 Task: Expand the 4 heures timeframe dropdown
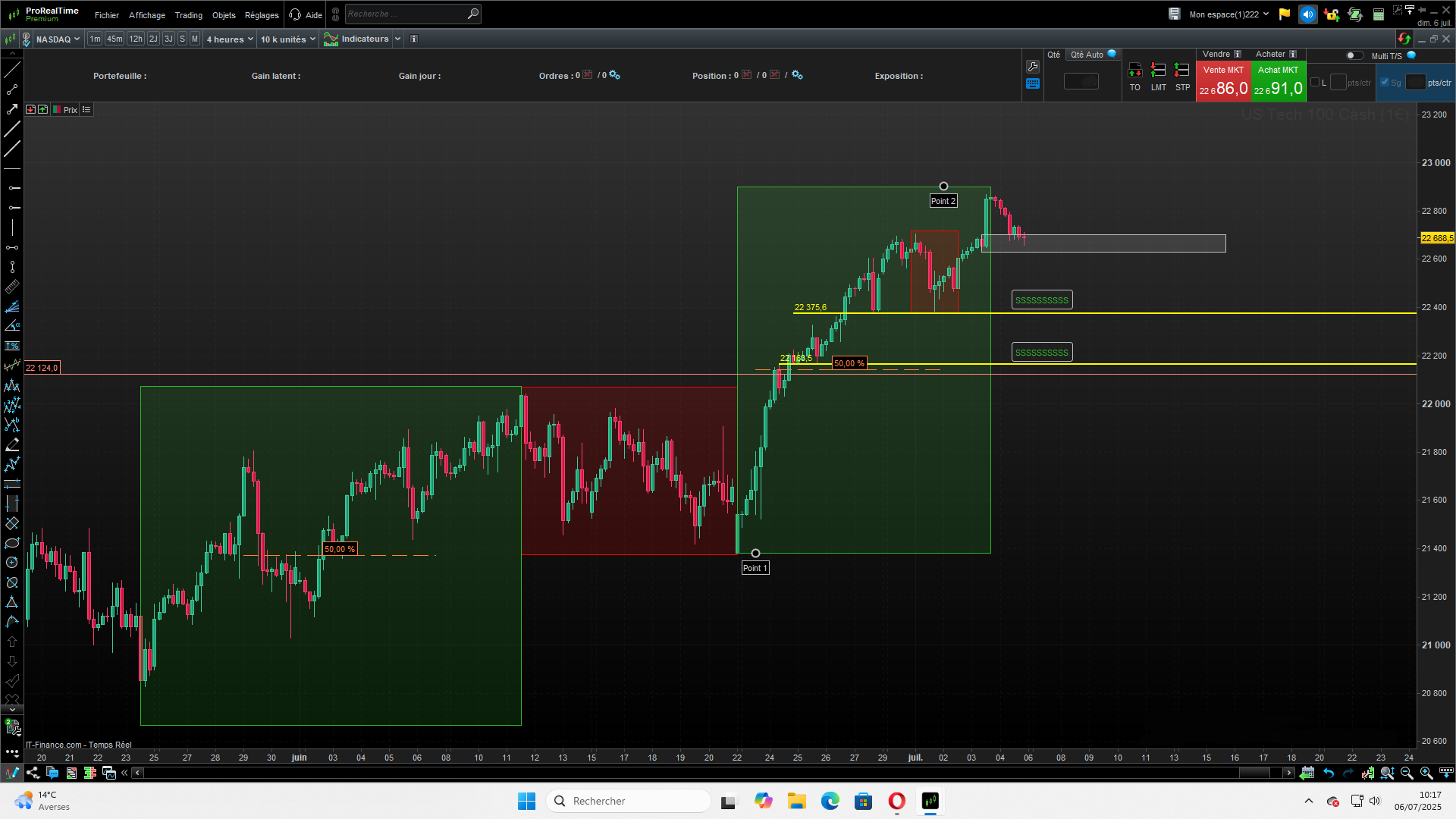[230, 39]
